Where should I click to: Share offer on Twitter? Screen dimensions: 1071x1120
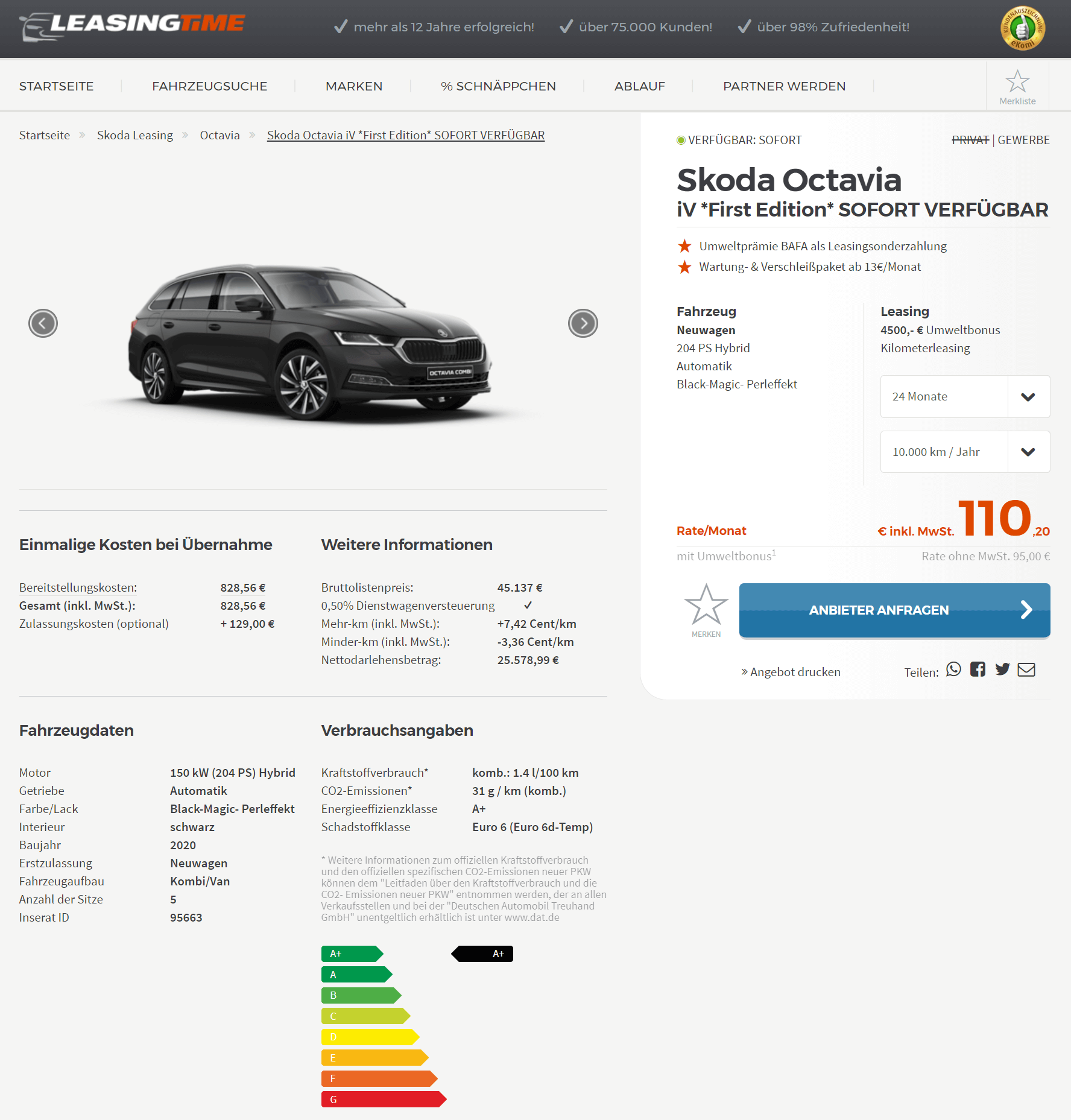coord(1002,669)
